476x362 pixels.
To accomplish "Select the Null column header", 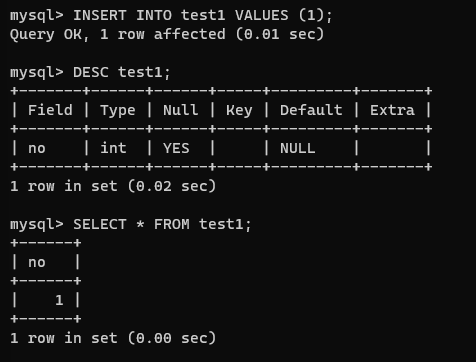I will coord(181,110).
